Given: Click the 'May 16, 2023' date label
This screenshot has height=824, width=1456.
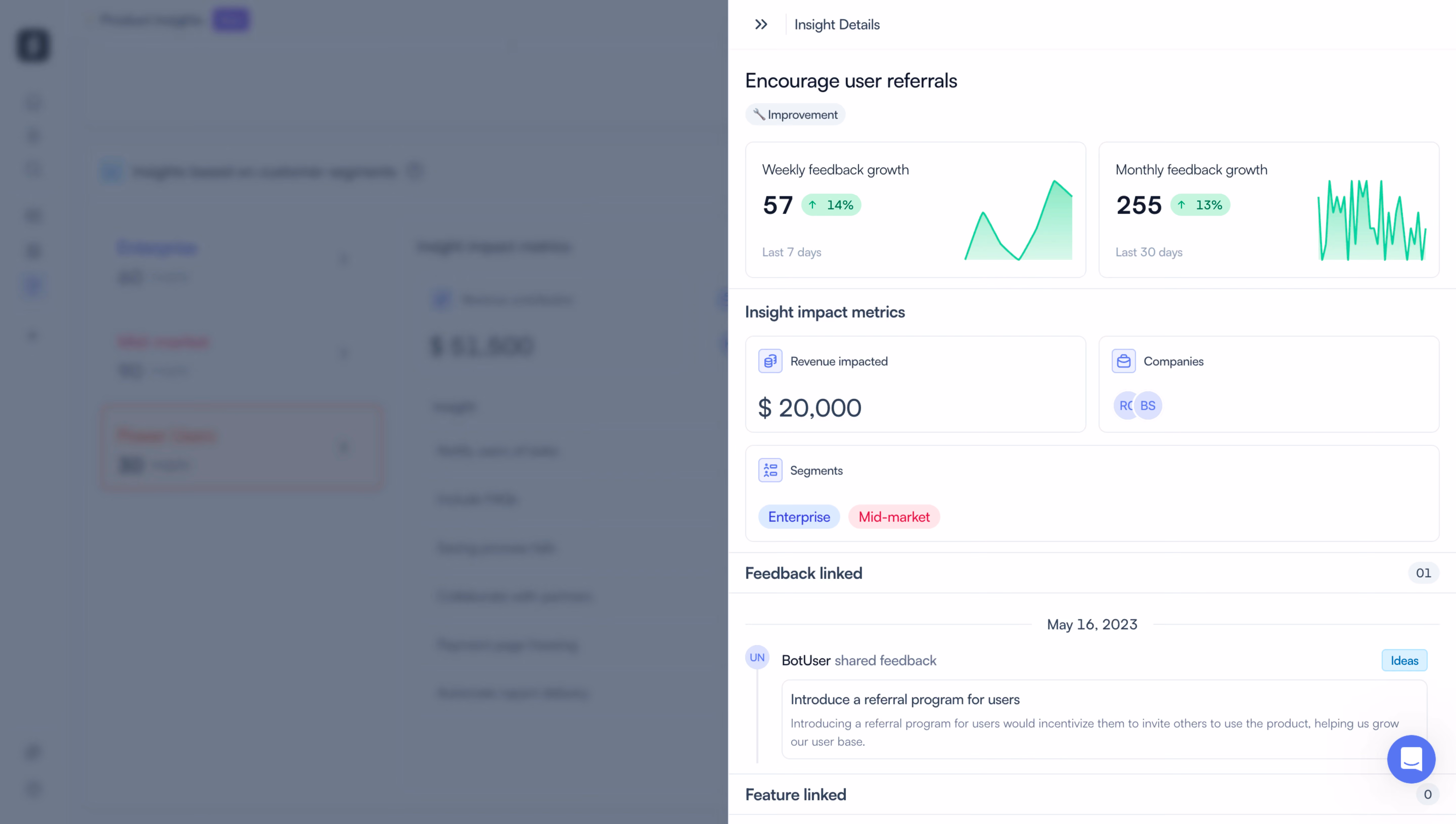Looking at the screenshot, I should (1092, 624).
